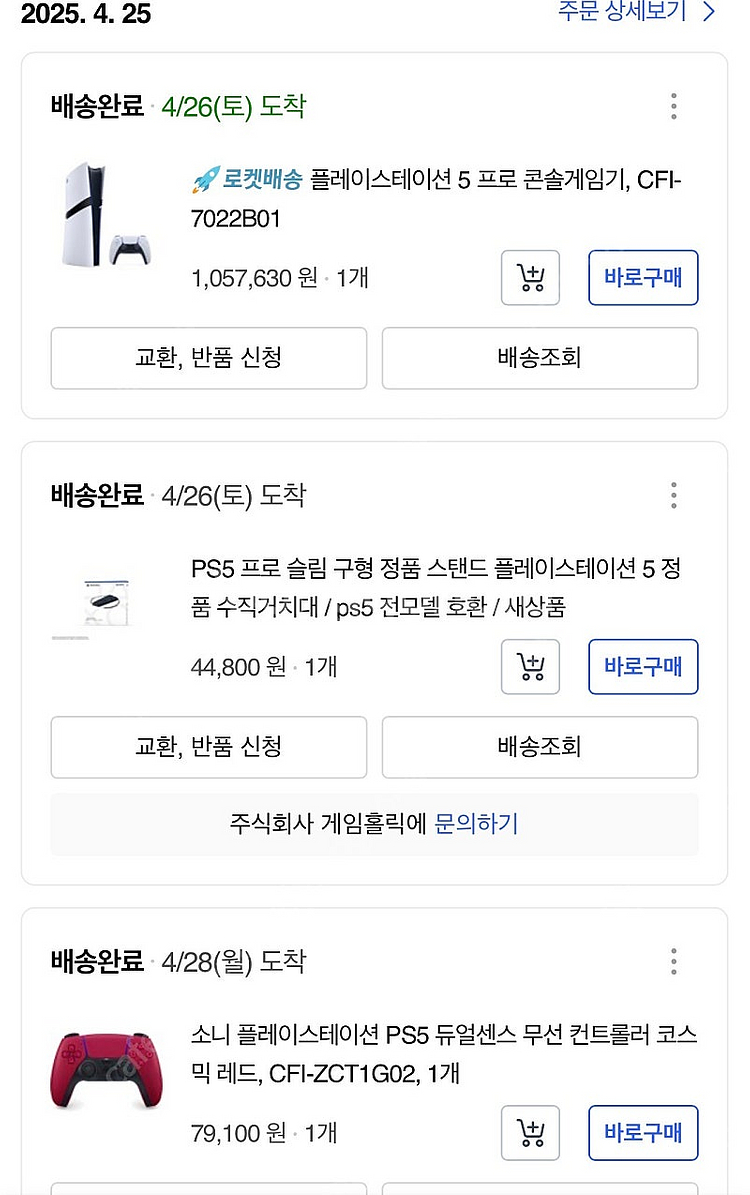Add PlayStation 5 Pro console to cart
The height and width of the screenshot is (1195, 750).
click(530, 277)
